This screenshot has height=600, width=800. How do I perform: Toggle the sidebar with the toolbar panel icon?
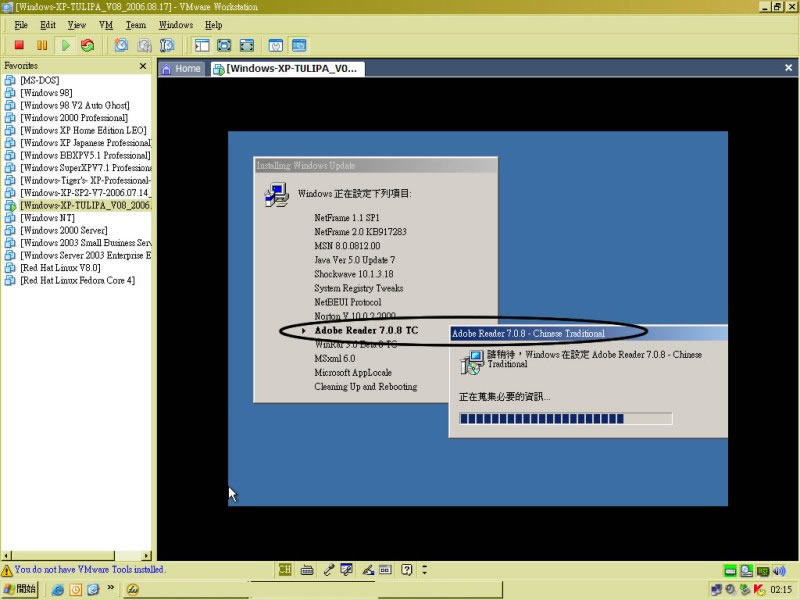tap(202, 45)
